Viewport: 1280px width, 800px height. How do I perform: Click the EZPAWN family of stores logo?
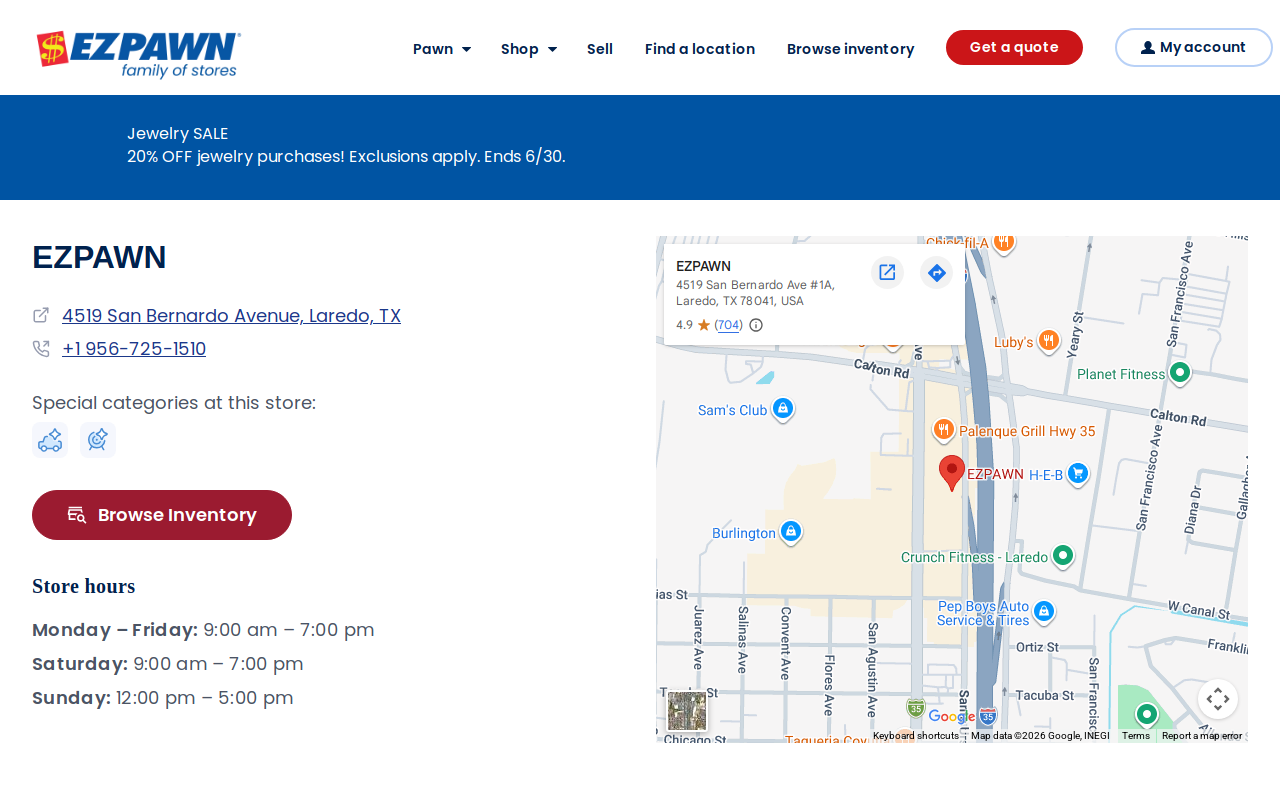[x=139, y=54]
